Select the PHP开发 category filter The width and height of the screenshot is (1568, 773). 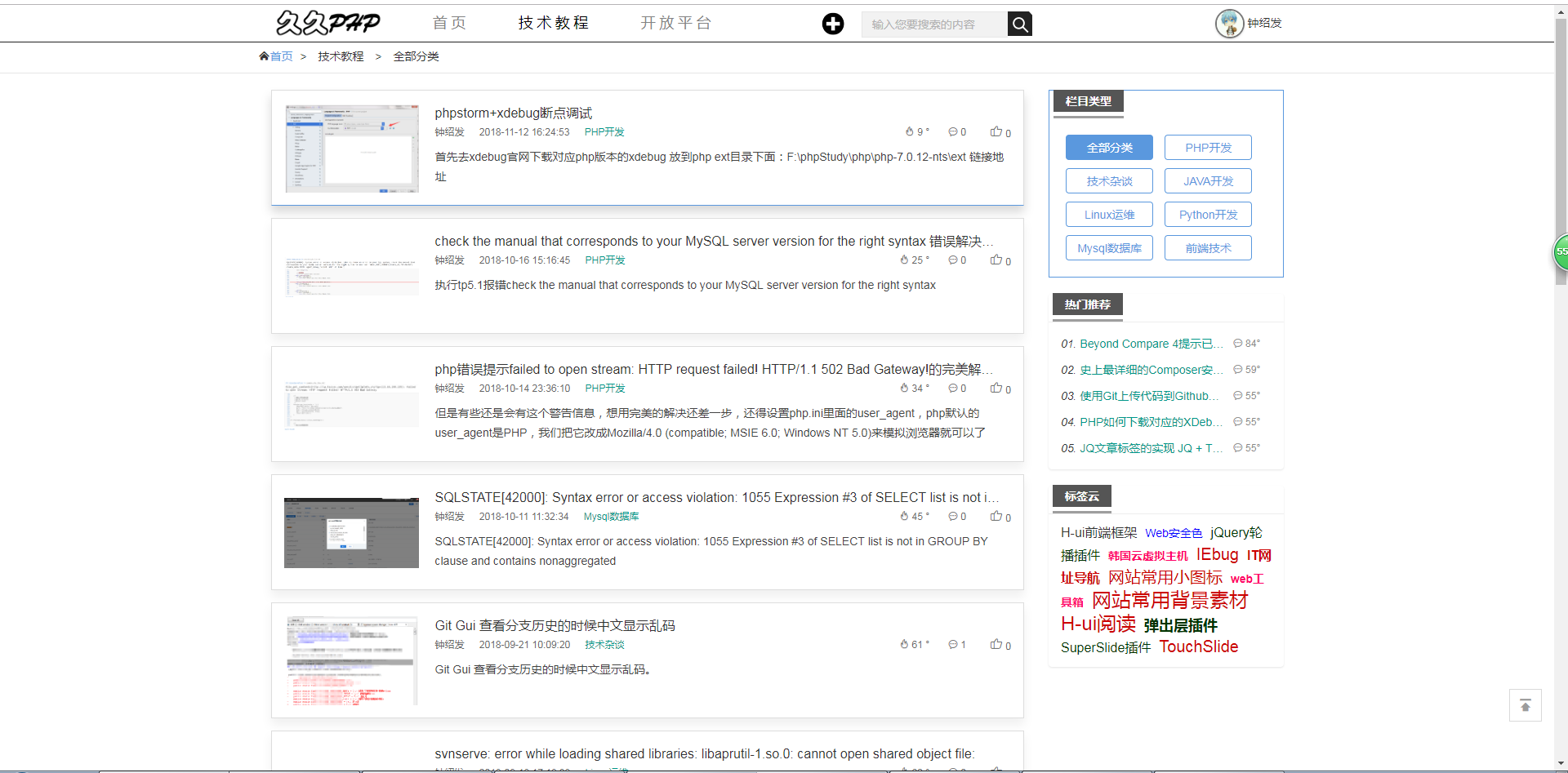pos(1208,148)
